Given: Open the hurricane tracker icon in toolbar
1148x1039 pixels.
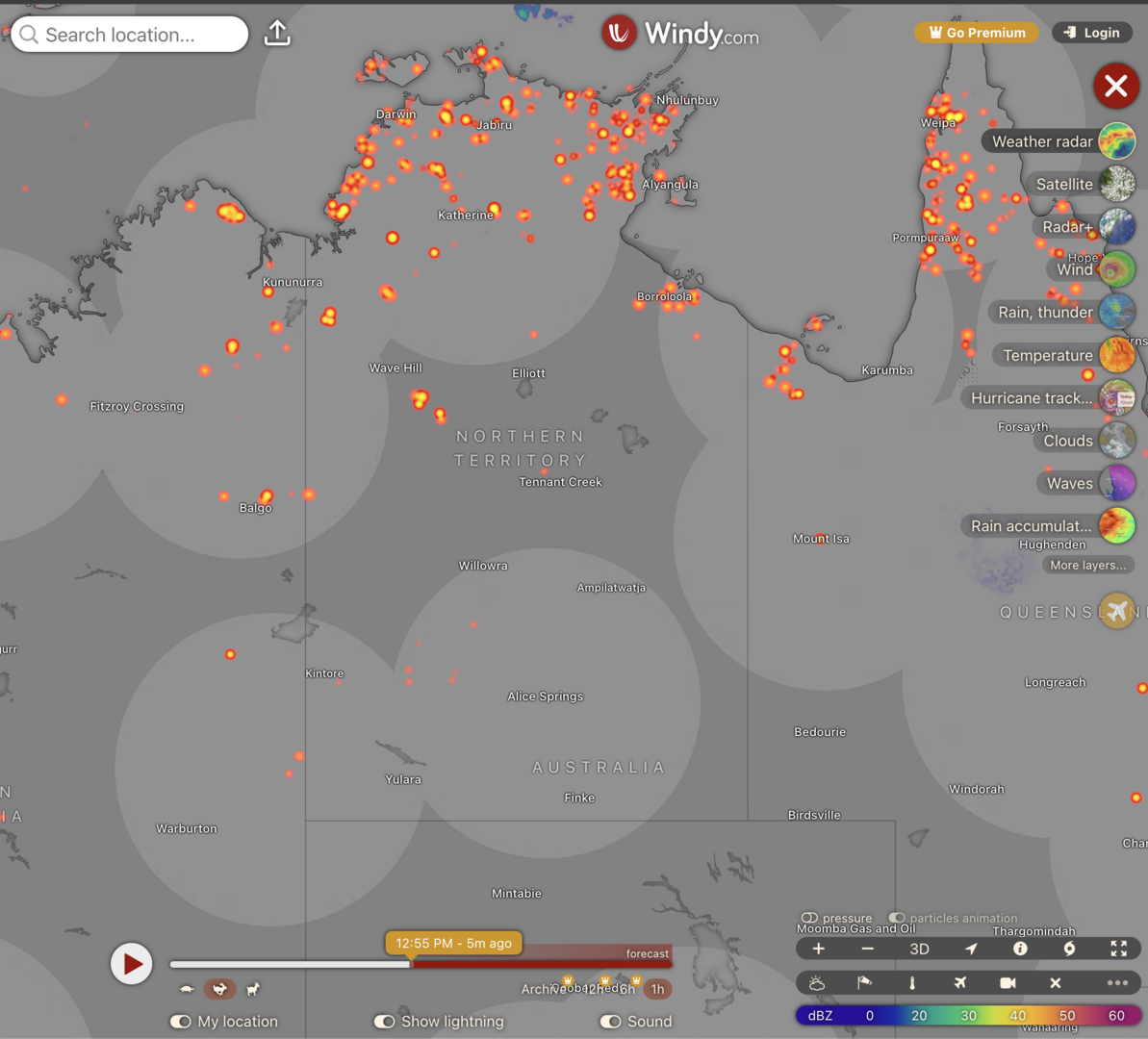Looking at the screenshot, I should pyautogui.click(x=1069, y=949).
